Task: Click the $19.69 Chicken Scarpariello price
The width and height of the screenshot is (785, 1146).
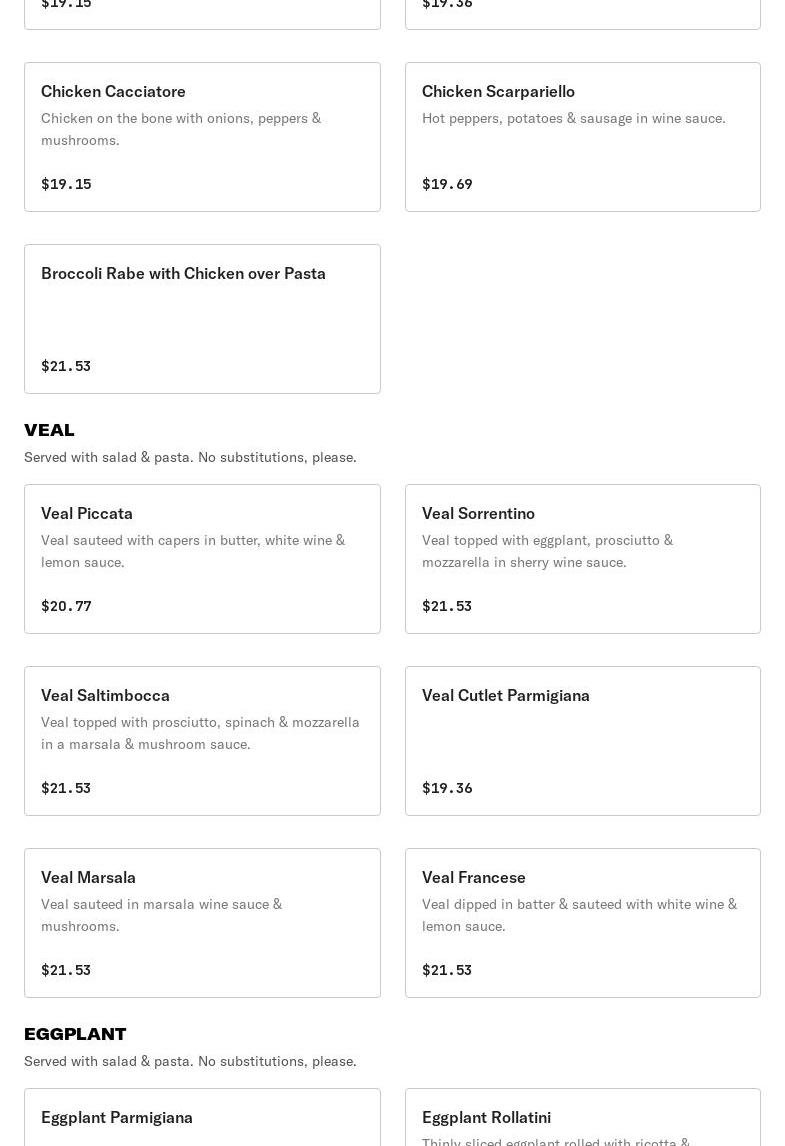Action: (447, 184)
